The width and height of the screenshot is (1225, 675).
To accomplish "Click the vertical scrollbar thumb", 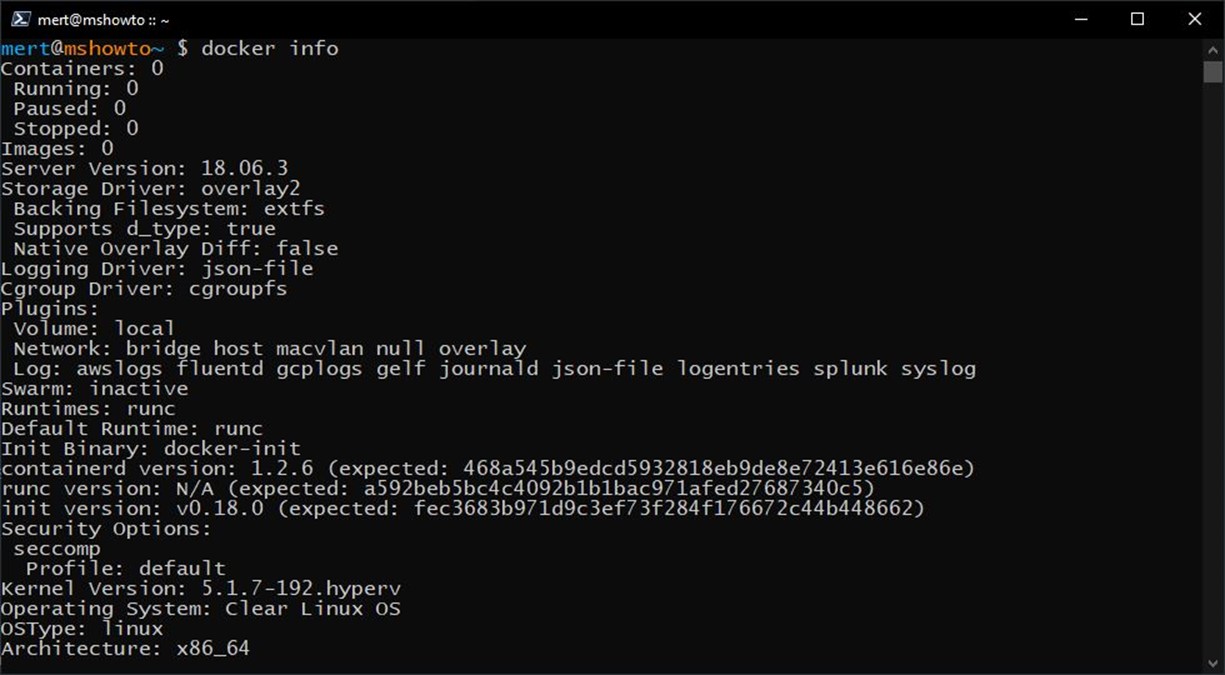I will point(1213,71).
